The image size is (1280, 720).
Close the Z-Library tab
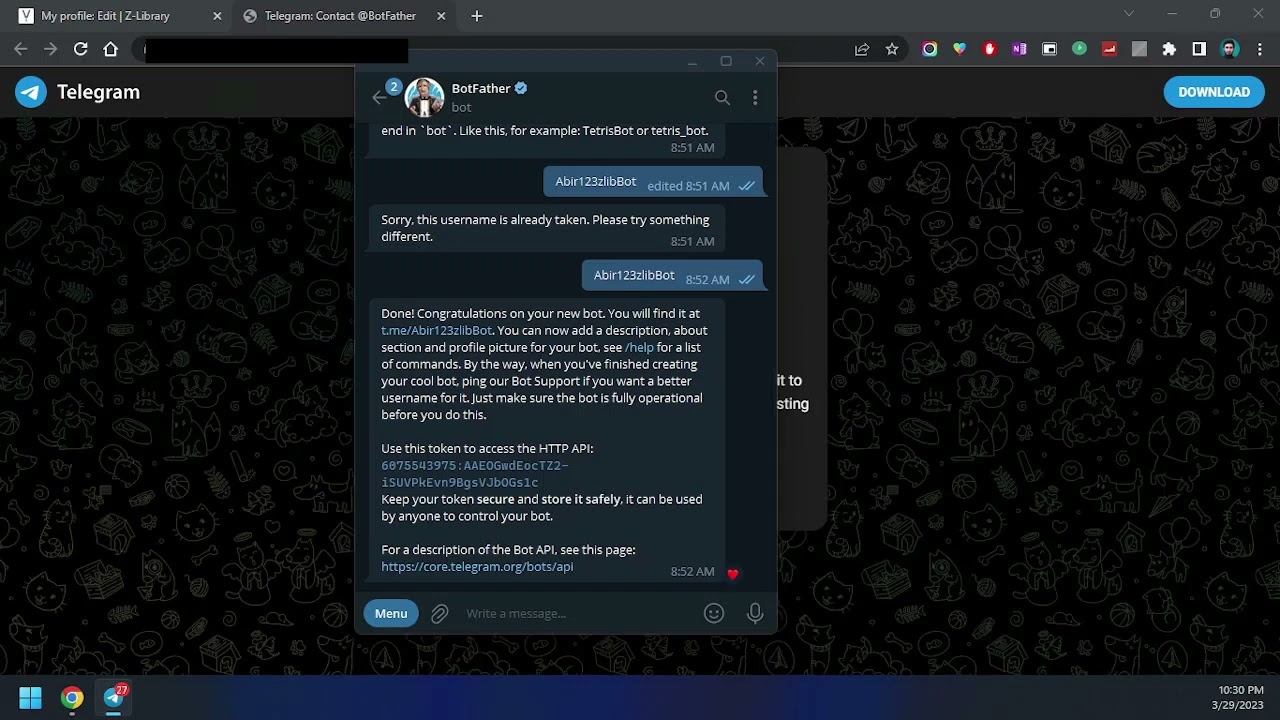point(217,16)
